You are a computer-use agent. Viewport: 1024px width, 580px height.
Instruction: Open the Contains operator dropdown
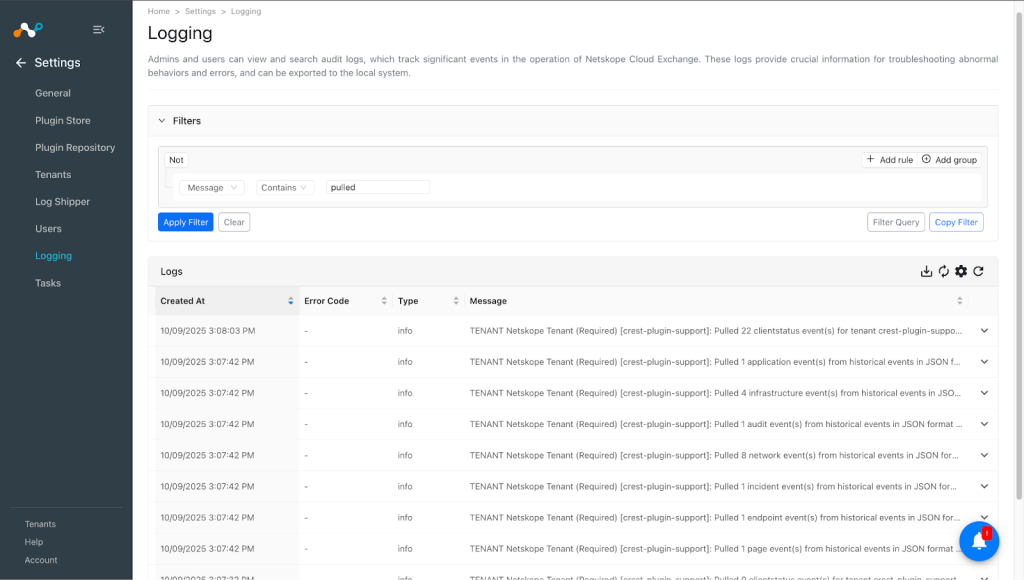tap(285, 187)
